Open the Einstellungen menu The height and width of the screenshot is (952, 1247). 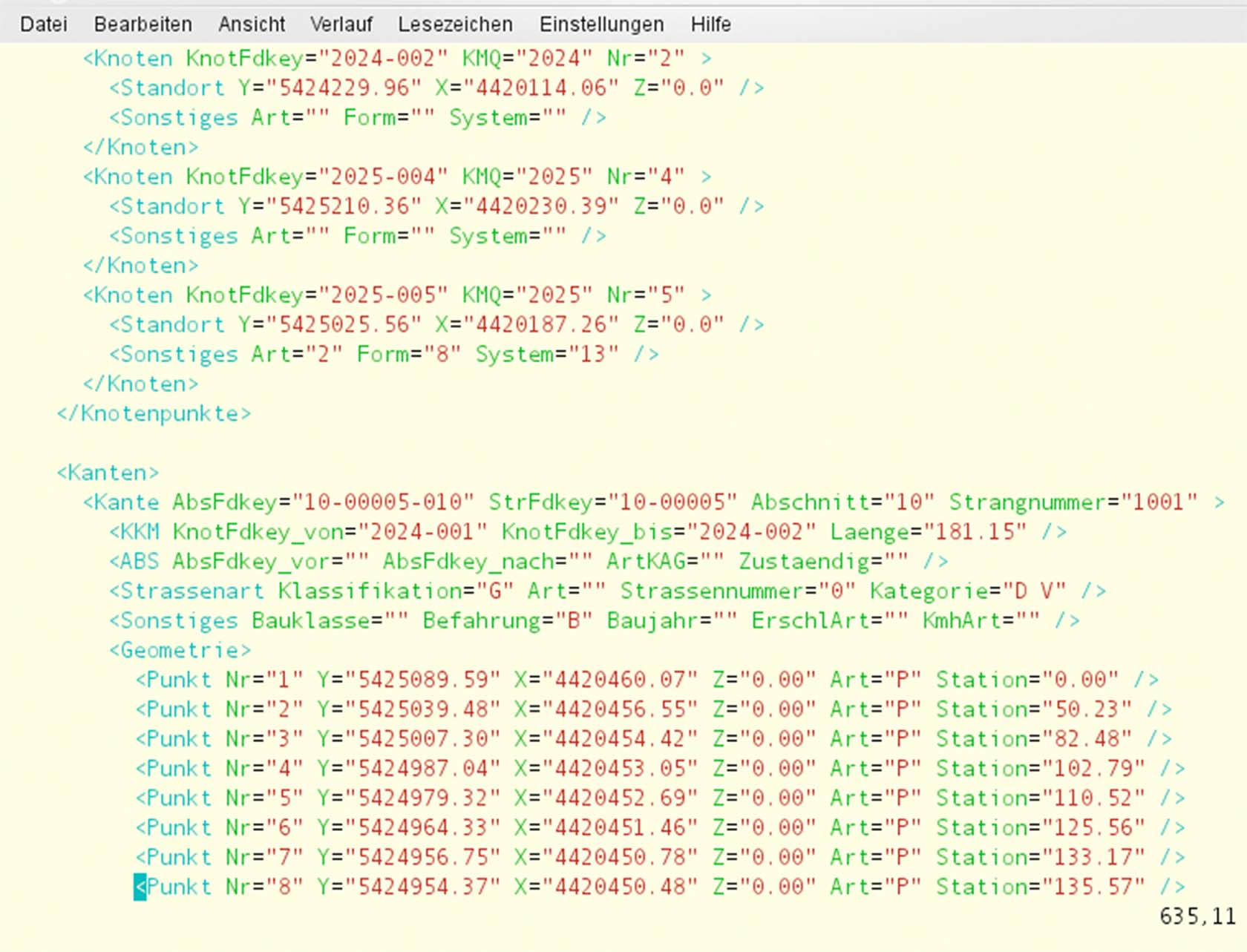pyautogui.click(x=601, y=24)
